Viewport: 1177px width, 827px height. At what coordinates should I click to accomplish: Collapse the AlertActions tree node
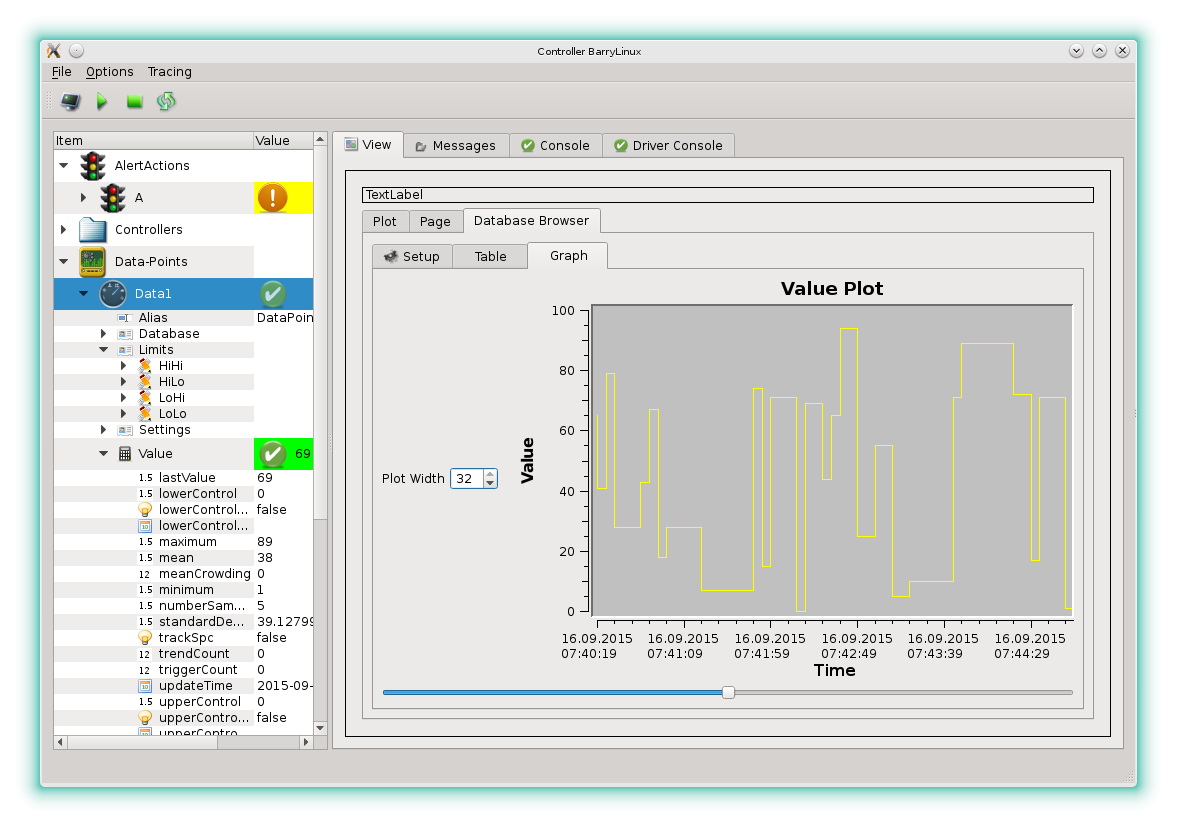(x=64, y=166)
